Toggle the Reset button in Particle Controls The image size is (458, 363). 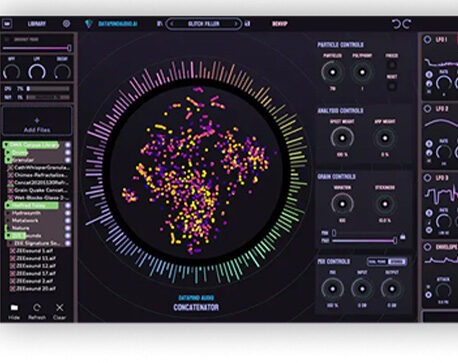[x=392, y=86]
